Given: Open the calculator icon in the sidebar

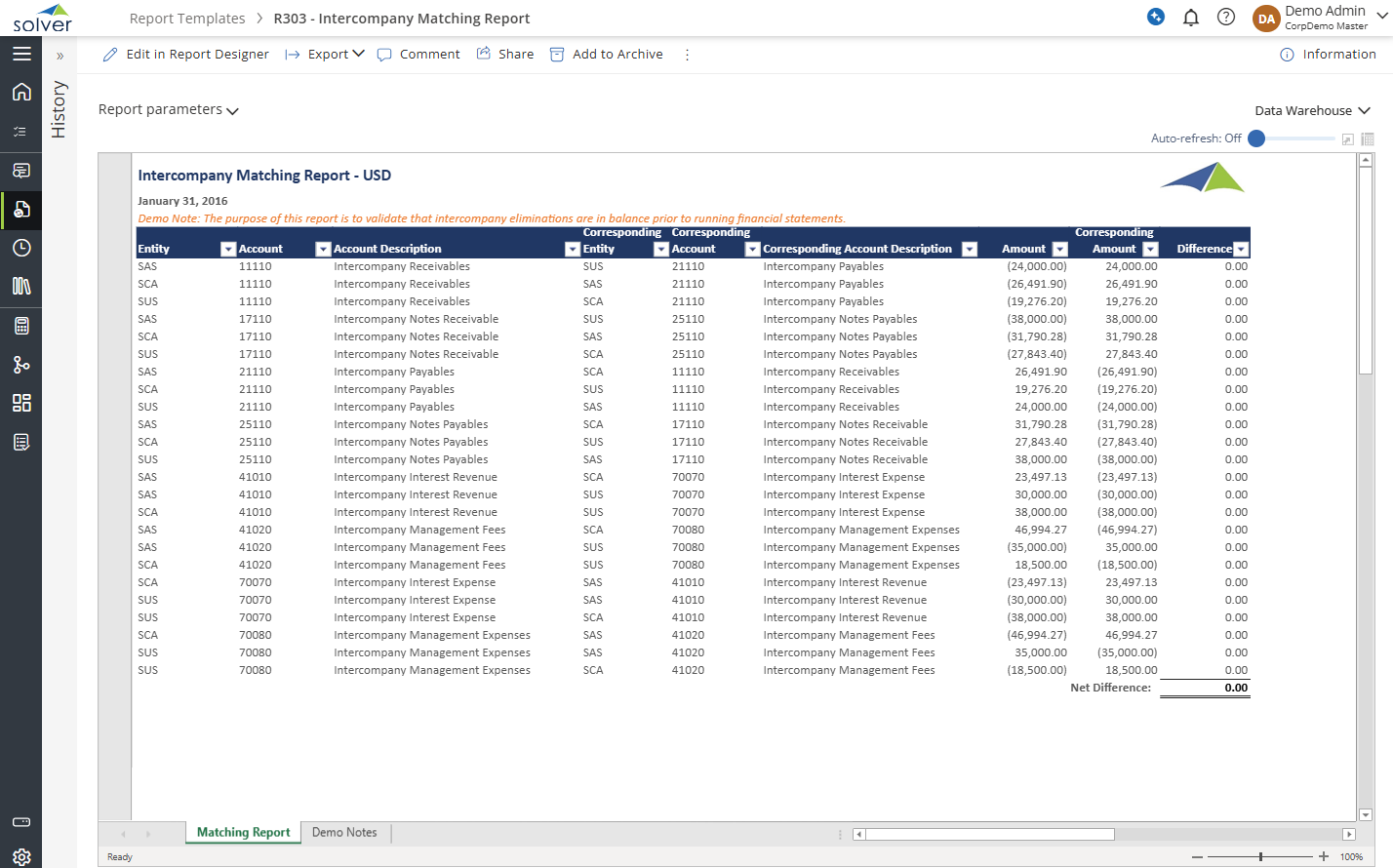Looking at the screenshot, I should (21, 326).
